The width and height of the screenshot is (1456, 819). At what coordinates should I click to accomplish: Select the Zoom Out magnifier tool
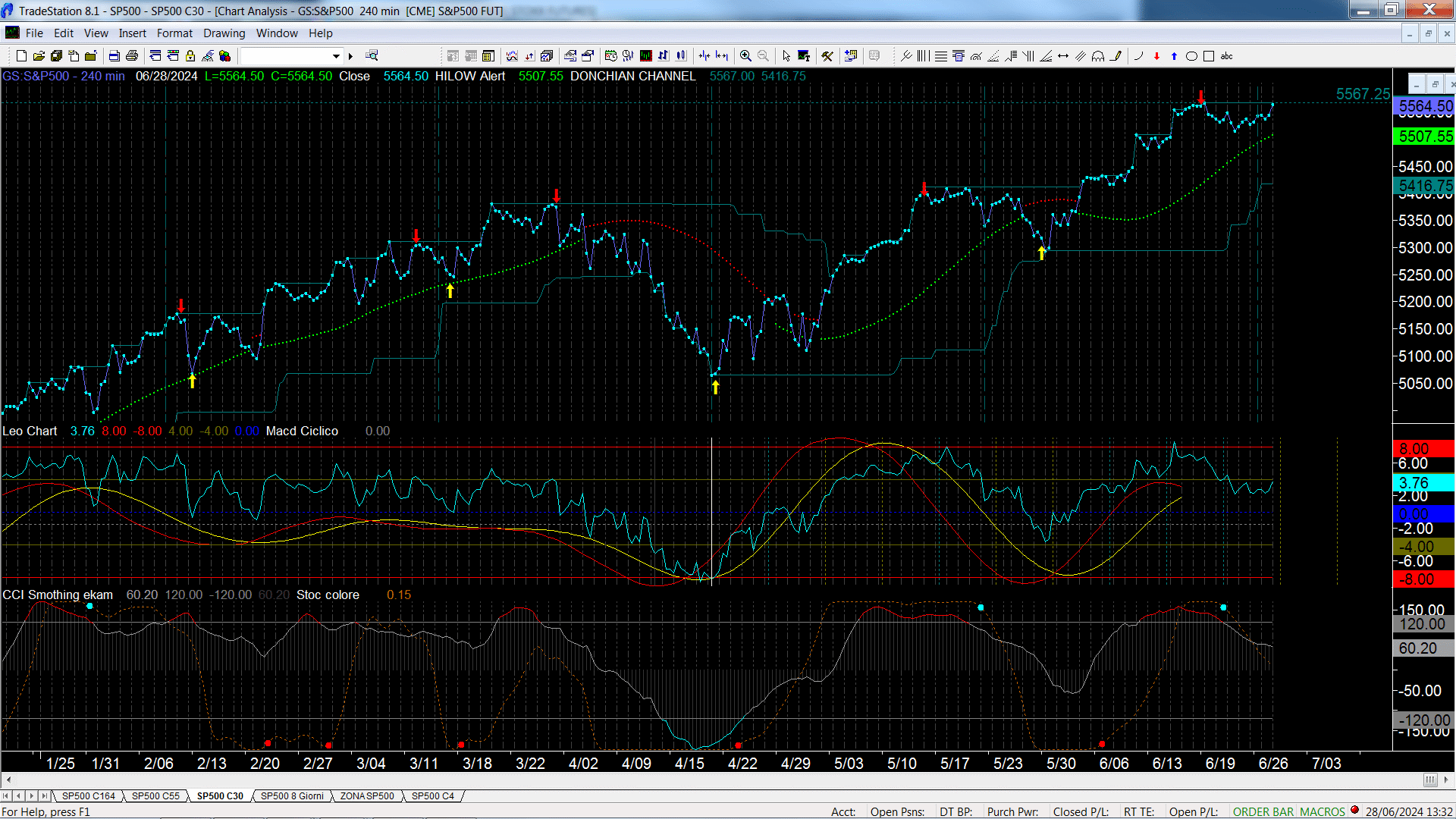coord(763,56)
